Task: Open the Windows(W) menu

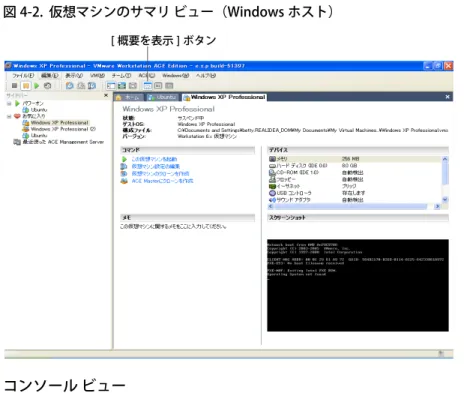Action: [x=176, y=76]
